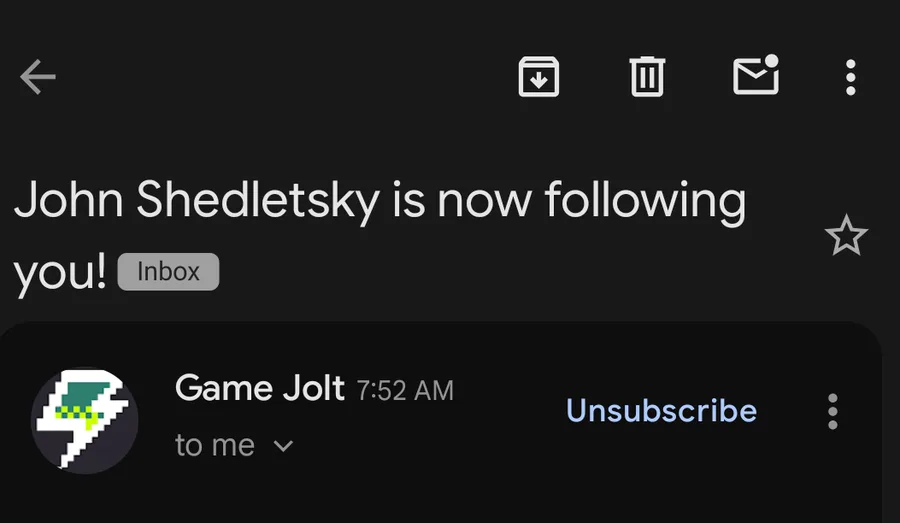Tap the Inbox label chip

(x=168, y=272)
